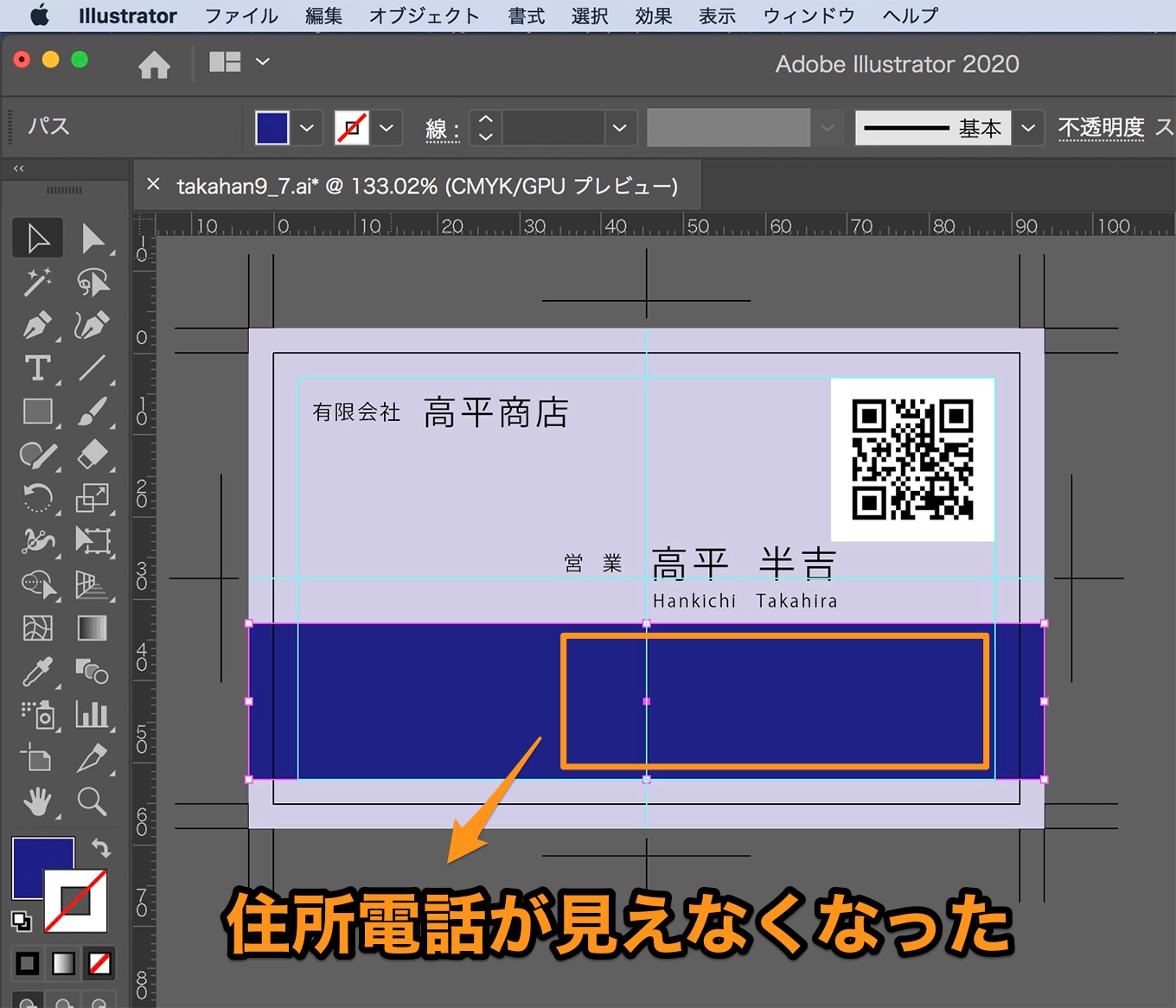
Task: Open the 選択 menu
Action: (x=590, y=16)
